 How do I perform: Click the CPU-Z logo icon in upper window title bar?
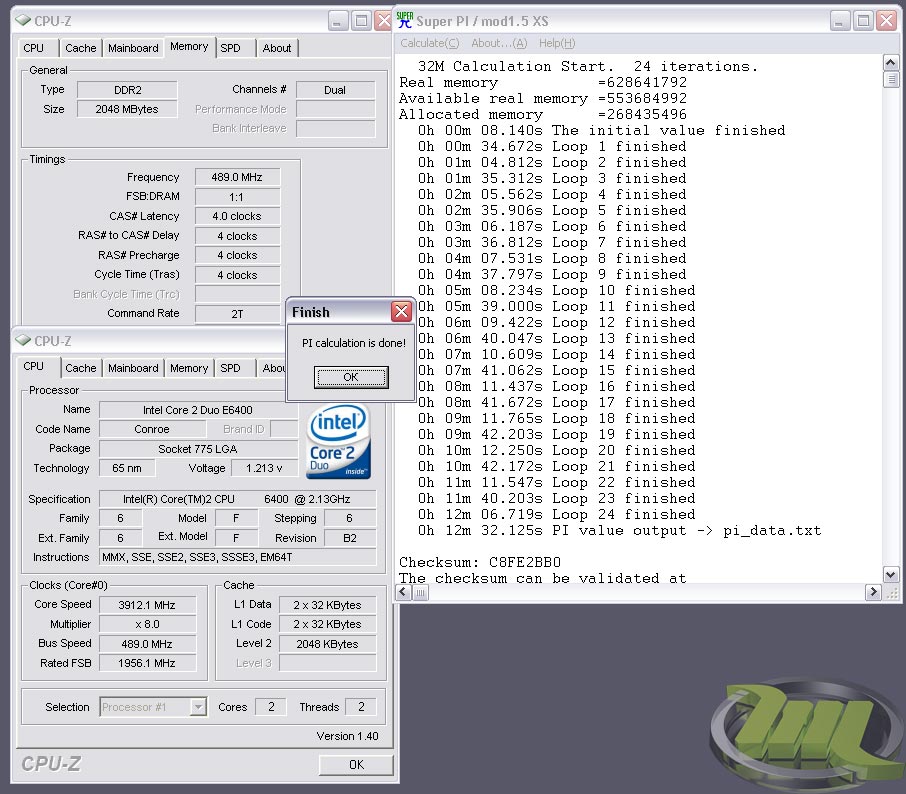click(x=23, y=21)
